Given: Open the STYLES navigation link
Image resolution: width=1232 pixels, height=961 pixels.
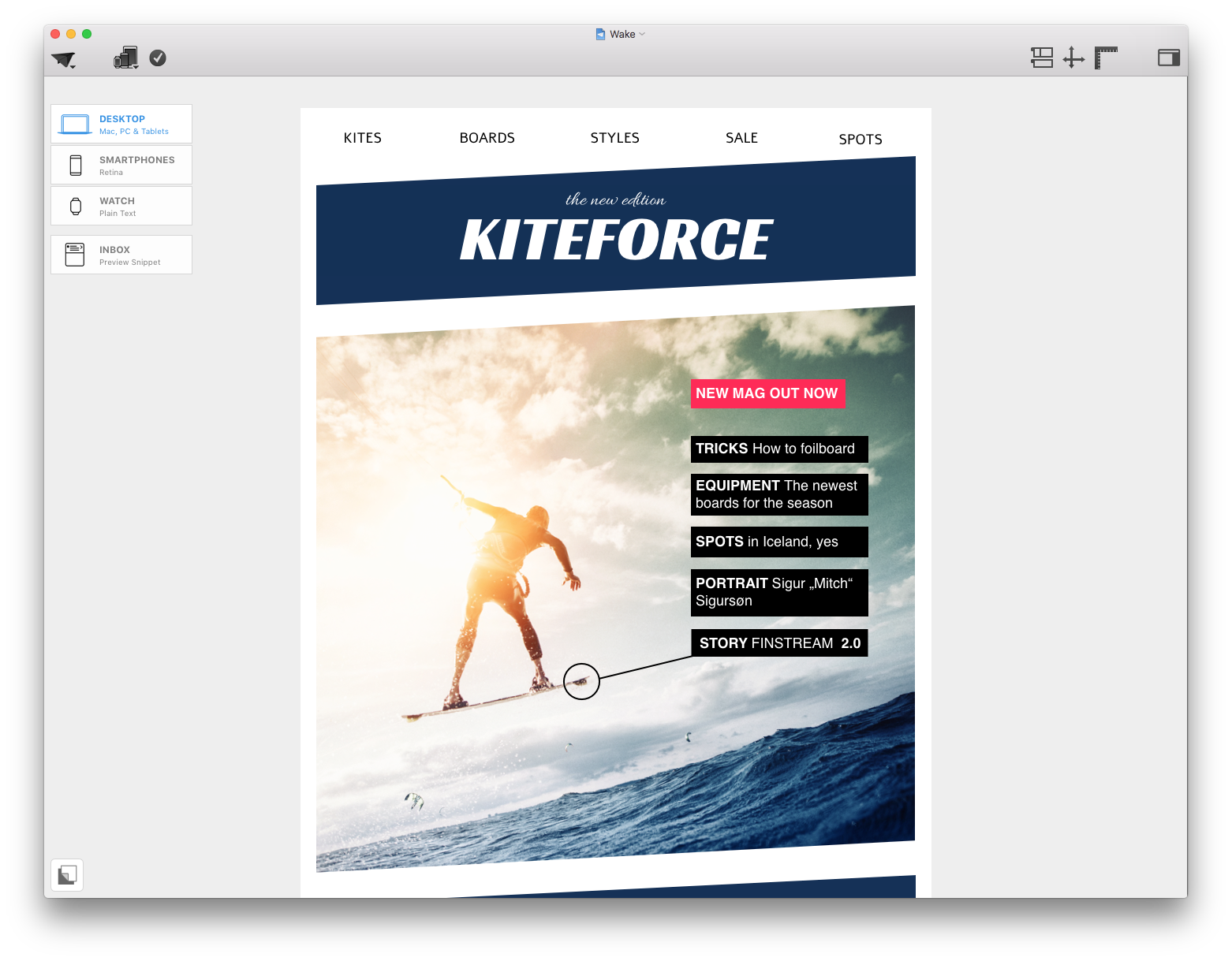Looking at the screenshot, I should [615, 138].
